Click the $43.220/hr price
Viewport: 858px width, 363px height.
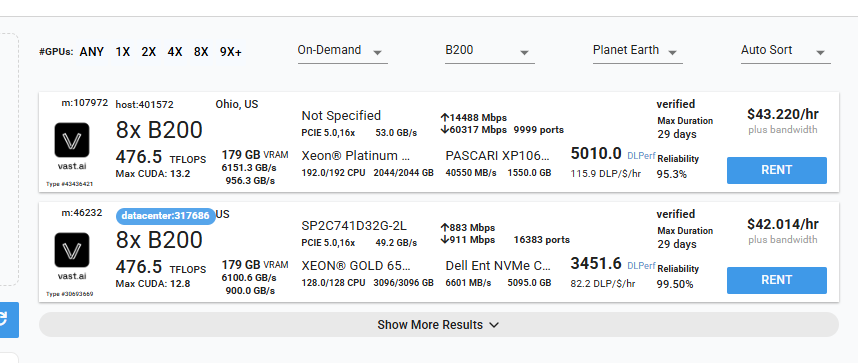[783, 114]
